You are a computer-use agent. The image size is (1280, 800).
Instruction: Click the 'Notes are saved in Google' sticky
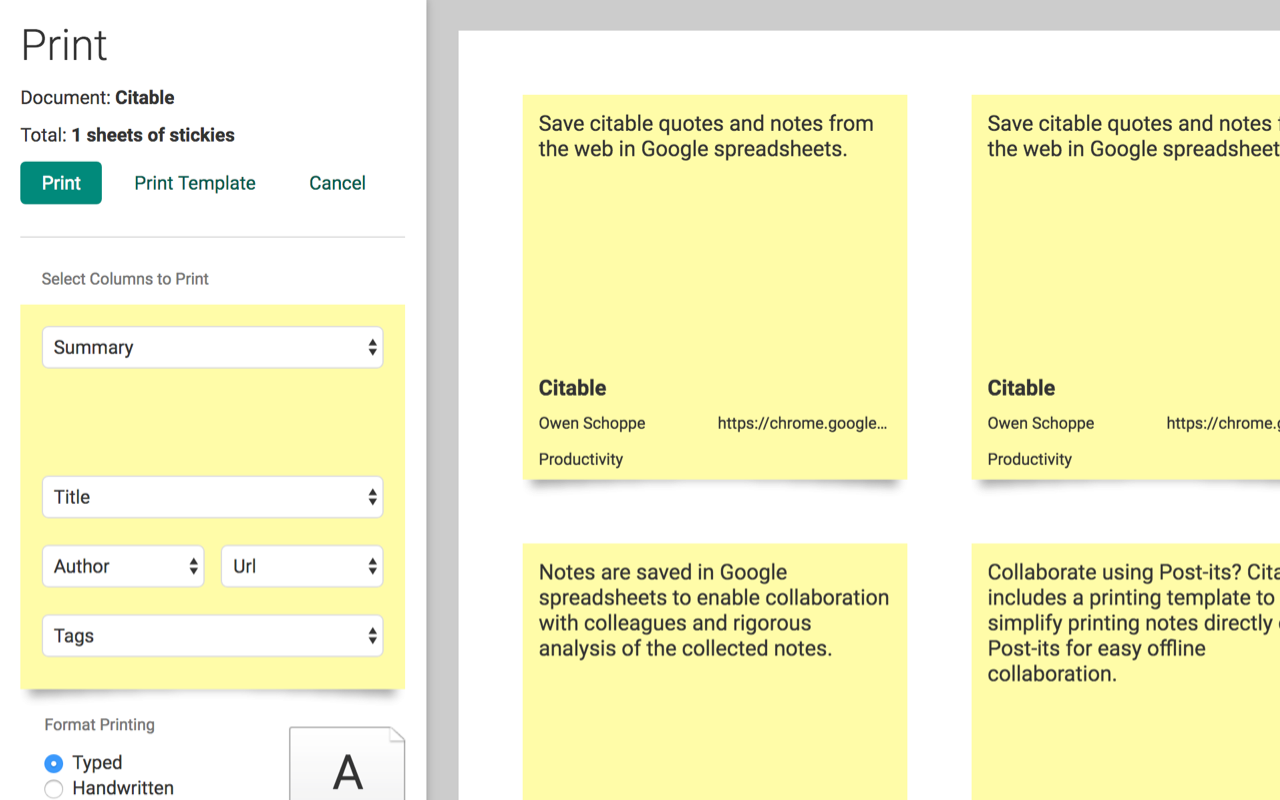(715, 672)
